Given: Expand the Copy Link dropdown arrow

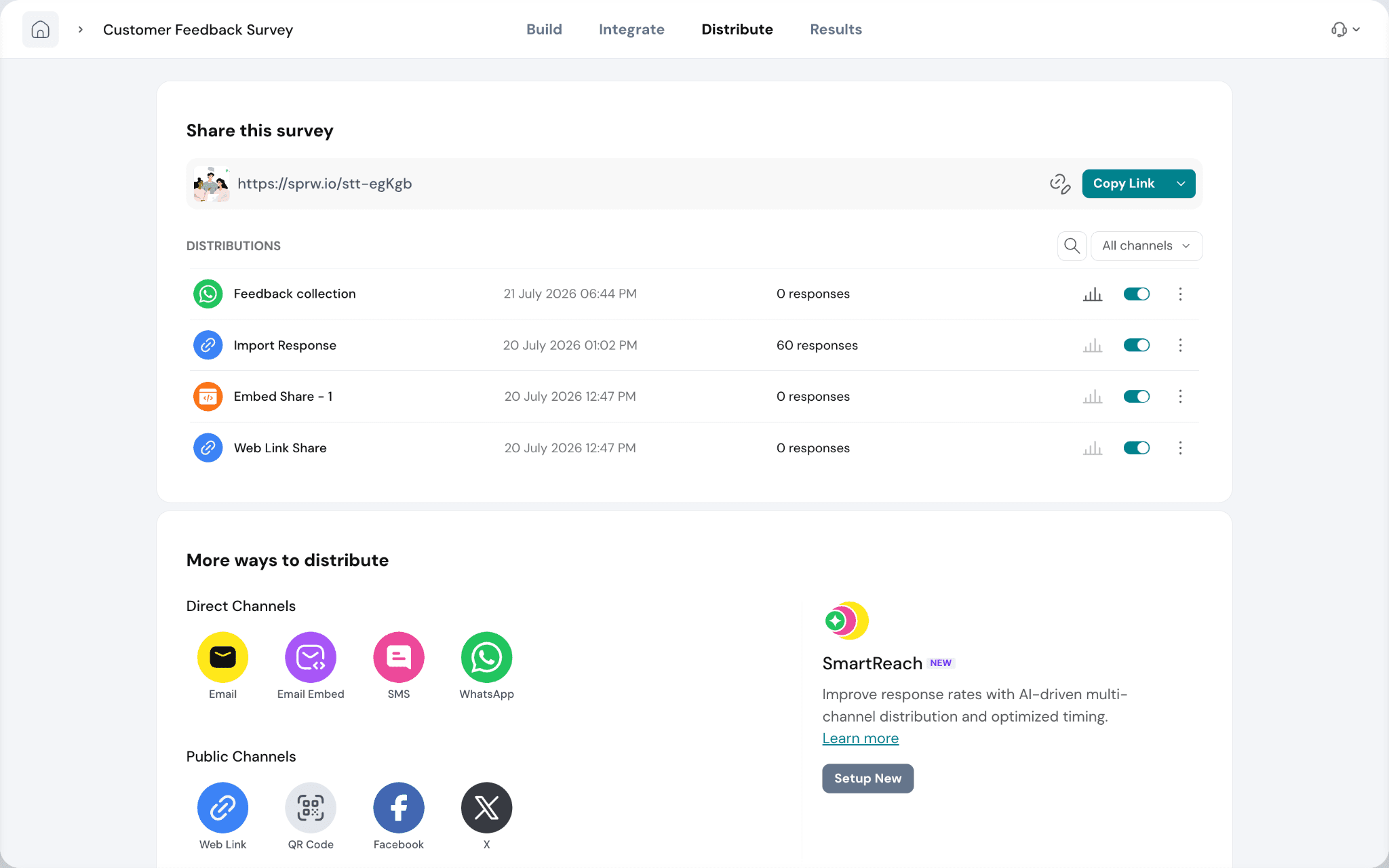Looking at the screenshot, I should point(1181,184).
